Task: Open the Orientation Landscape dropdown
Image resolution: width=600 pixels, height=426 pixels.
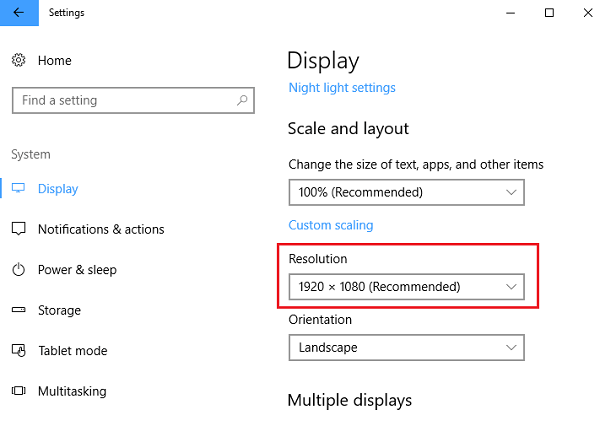Action: 406,348
